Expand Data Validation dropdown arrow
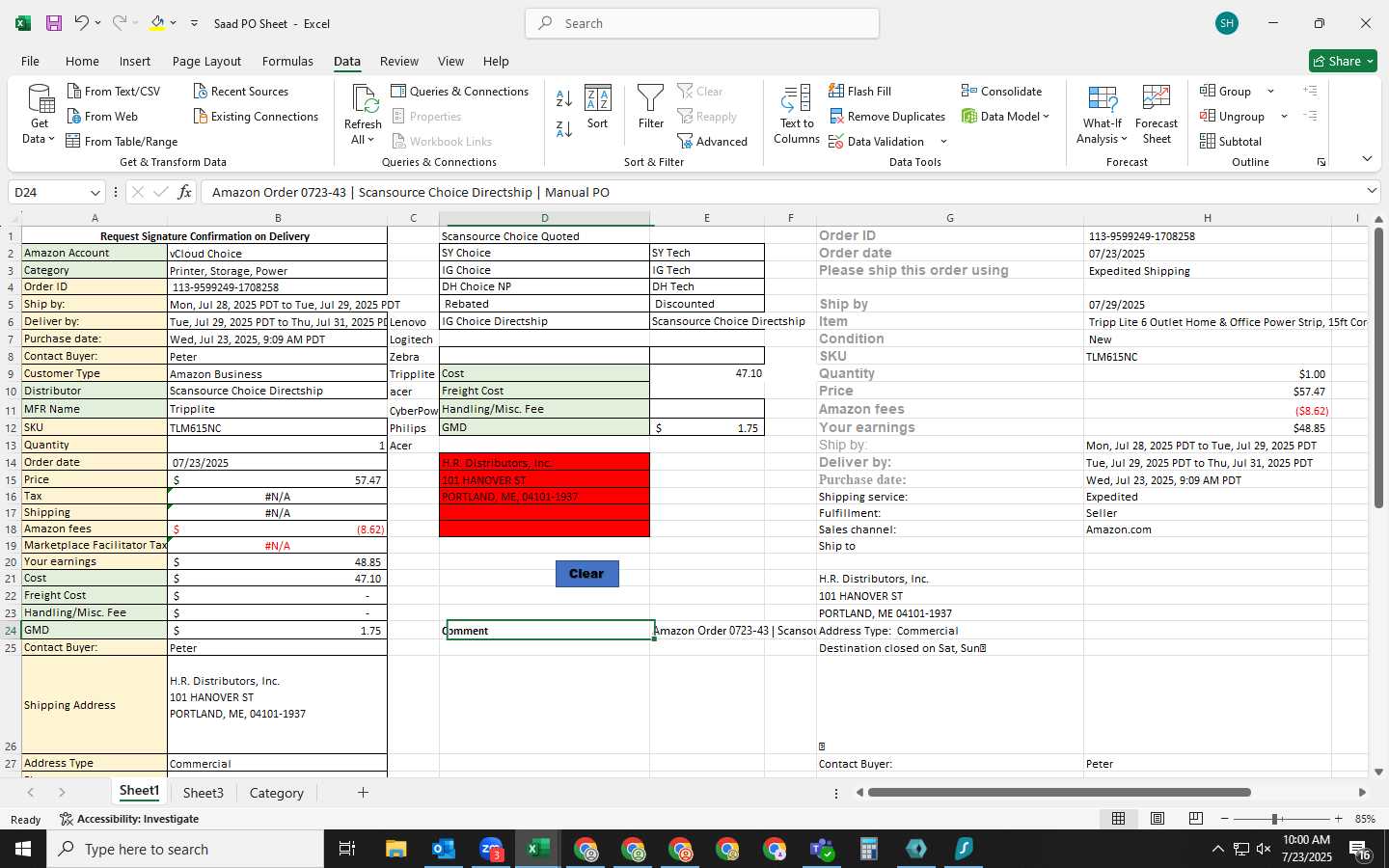The width and height of the screenshot is (1389, 868). (x=943, y=142)
